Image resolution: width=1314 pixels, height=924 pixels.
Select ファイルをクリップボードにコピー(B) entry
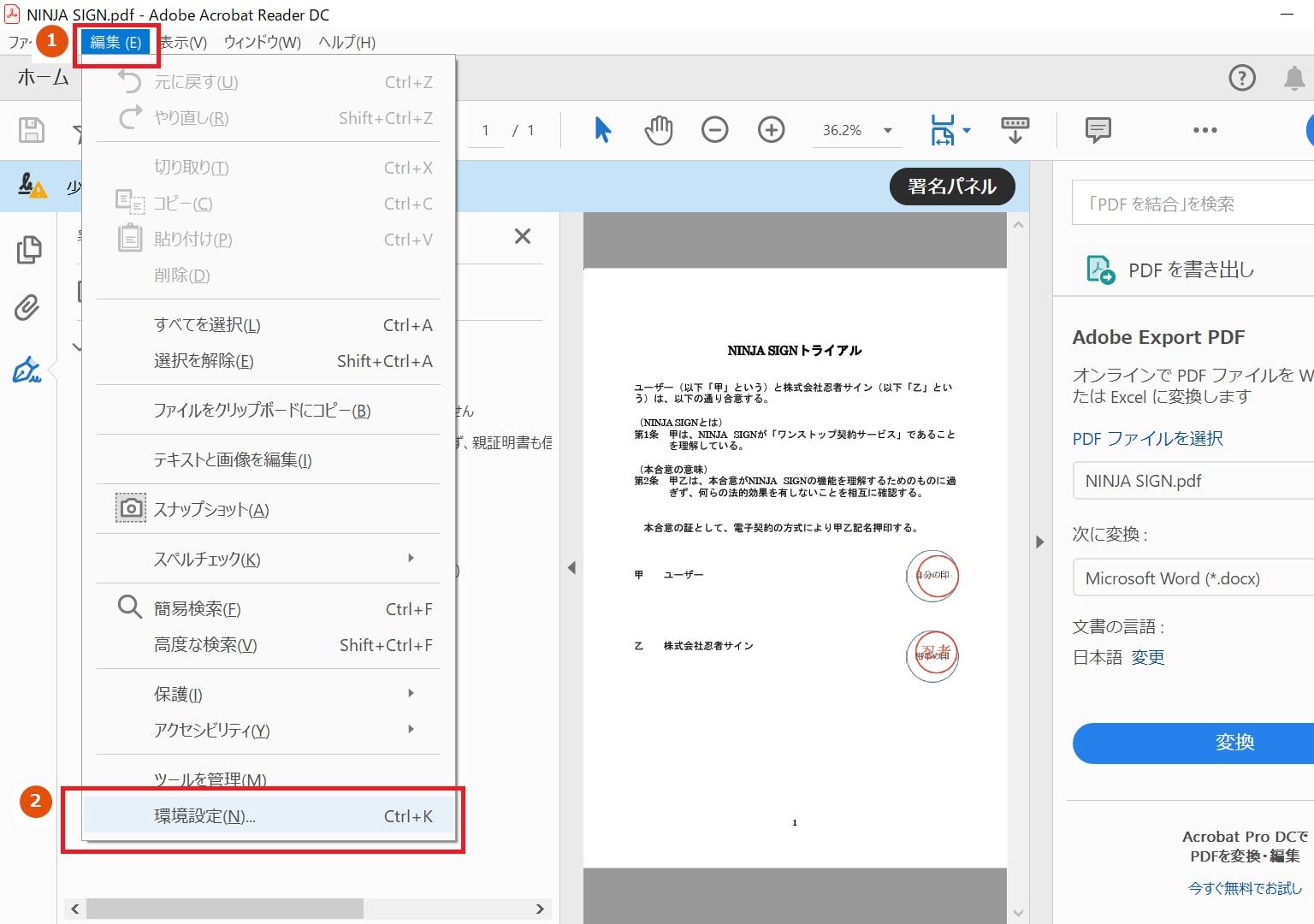(x=269, y=411)
